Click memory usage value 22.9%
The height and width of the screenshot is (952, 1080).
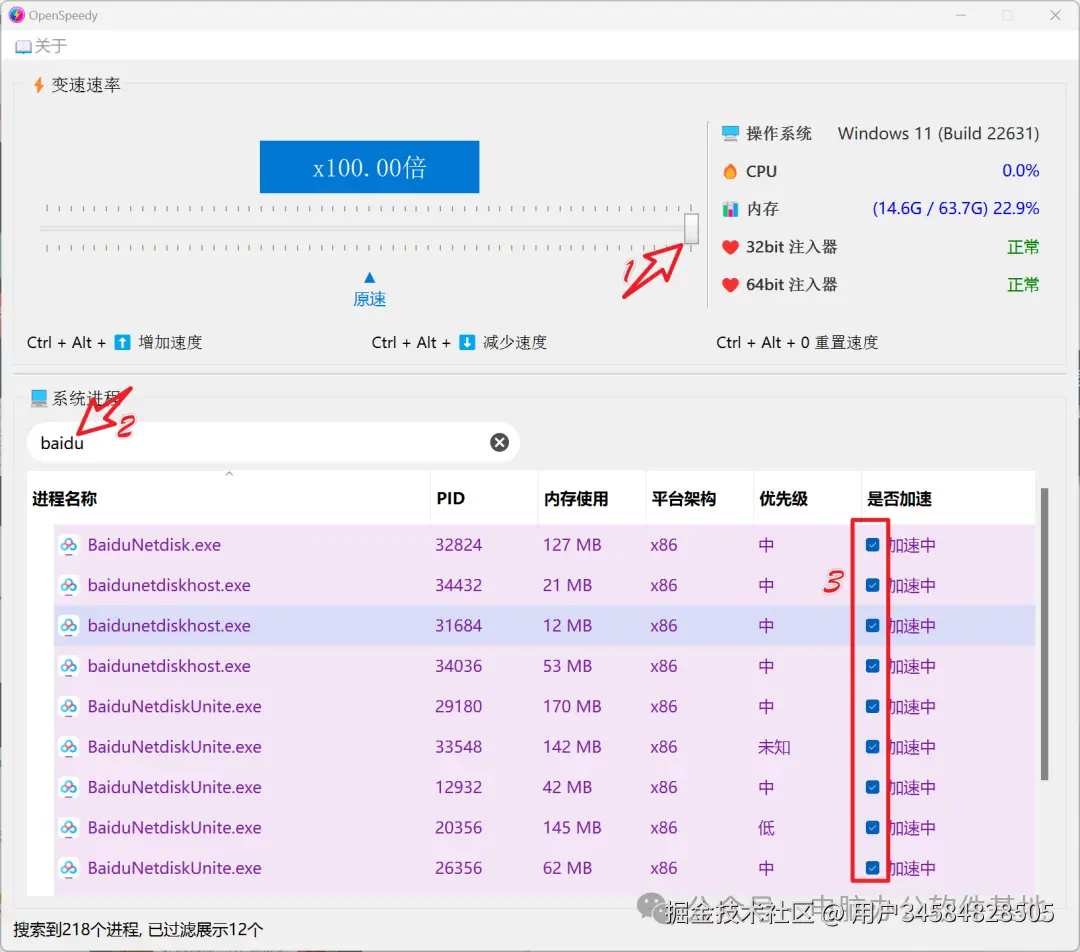click(x=1016, y=209)
